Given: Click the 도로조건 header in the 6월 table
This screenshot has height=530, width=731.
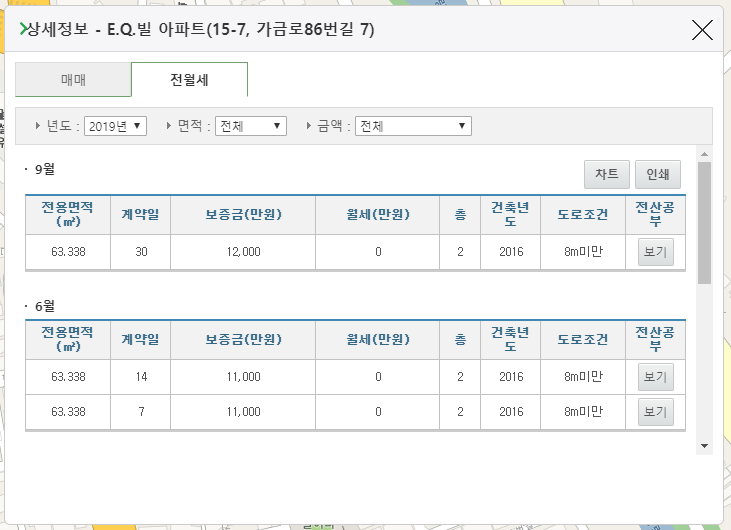Looking at the screenshot, I should coord(583,339).
